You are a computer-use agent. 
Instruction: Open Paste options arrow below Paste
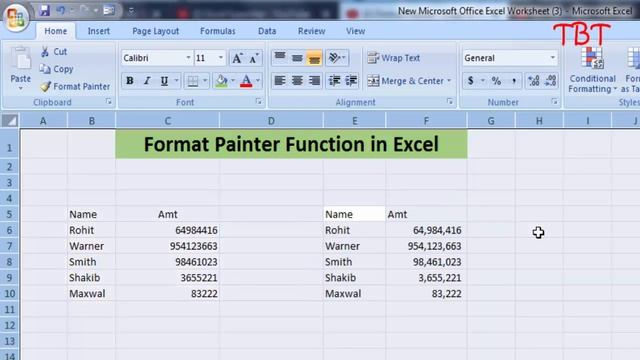click(x=20, y=88)
